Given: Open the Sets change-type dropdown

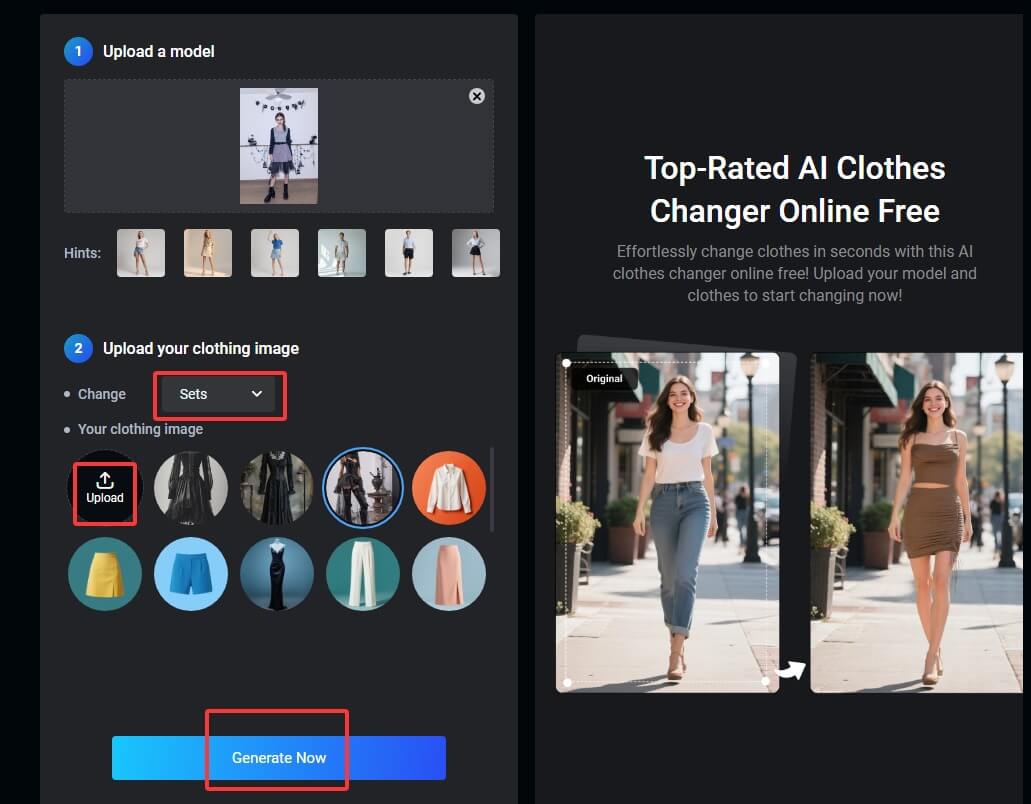Looking at the screenshot, I should (219, 394).
